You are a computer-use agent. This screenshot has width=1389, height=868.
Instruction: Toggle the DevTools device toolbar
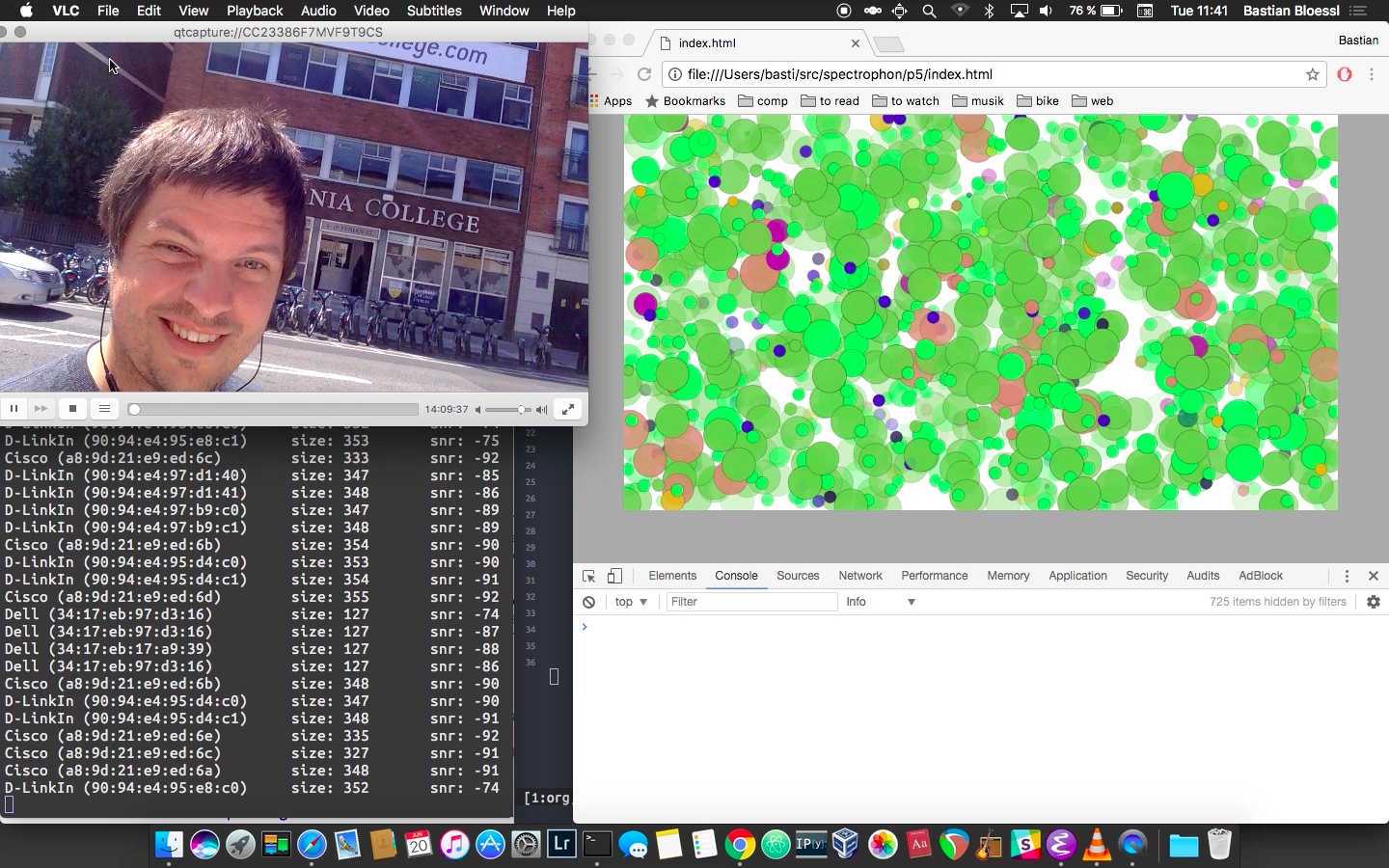[x=614, y=576]
